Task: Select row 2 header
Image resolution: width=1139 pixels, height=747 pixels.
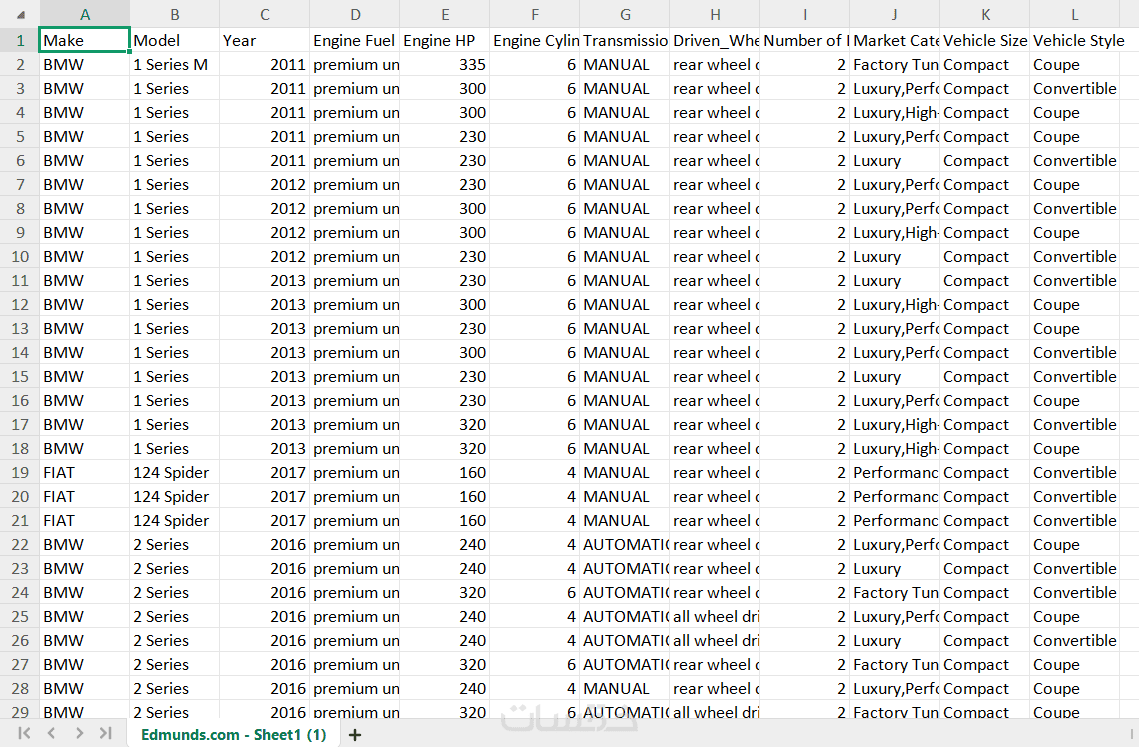Action: pos(20,65)
